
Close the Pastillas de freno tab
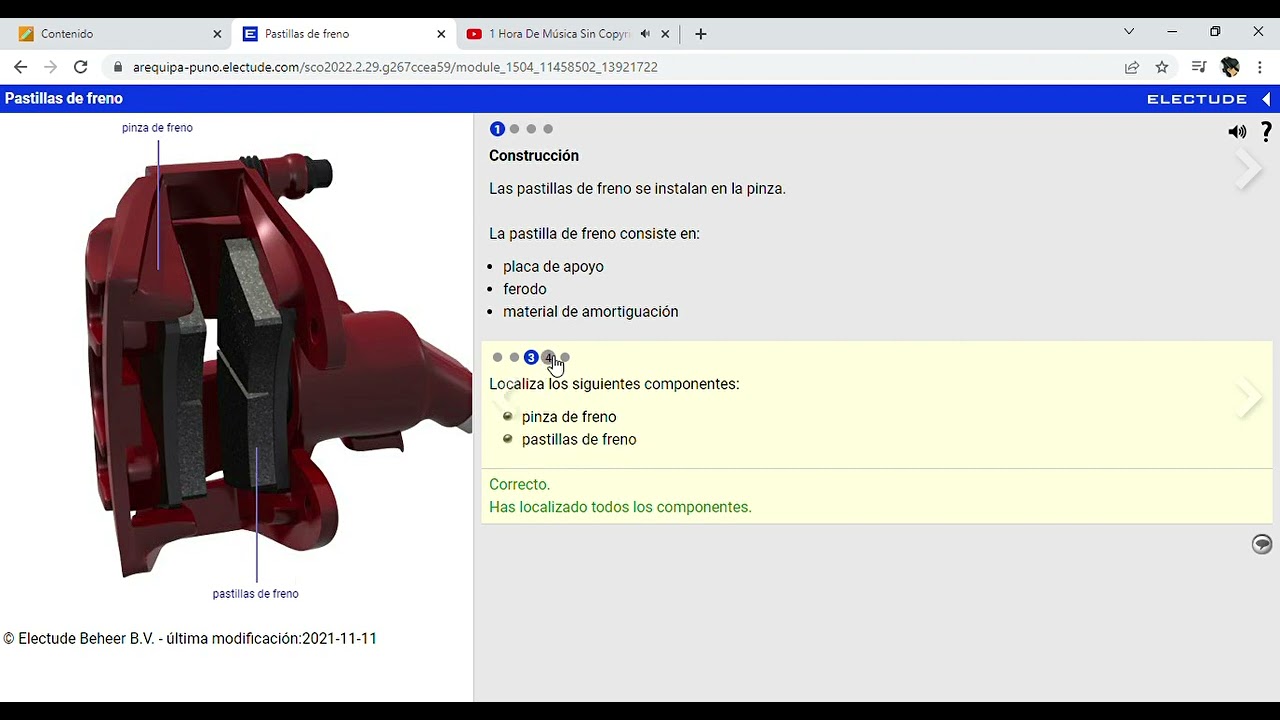[441, 34]
